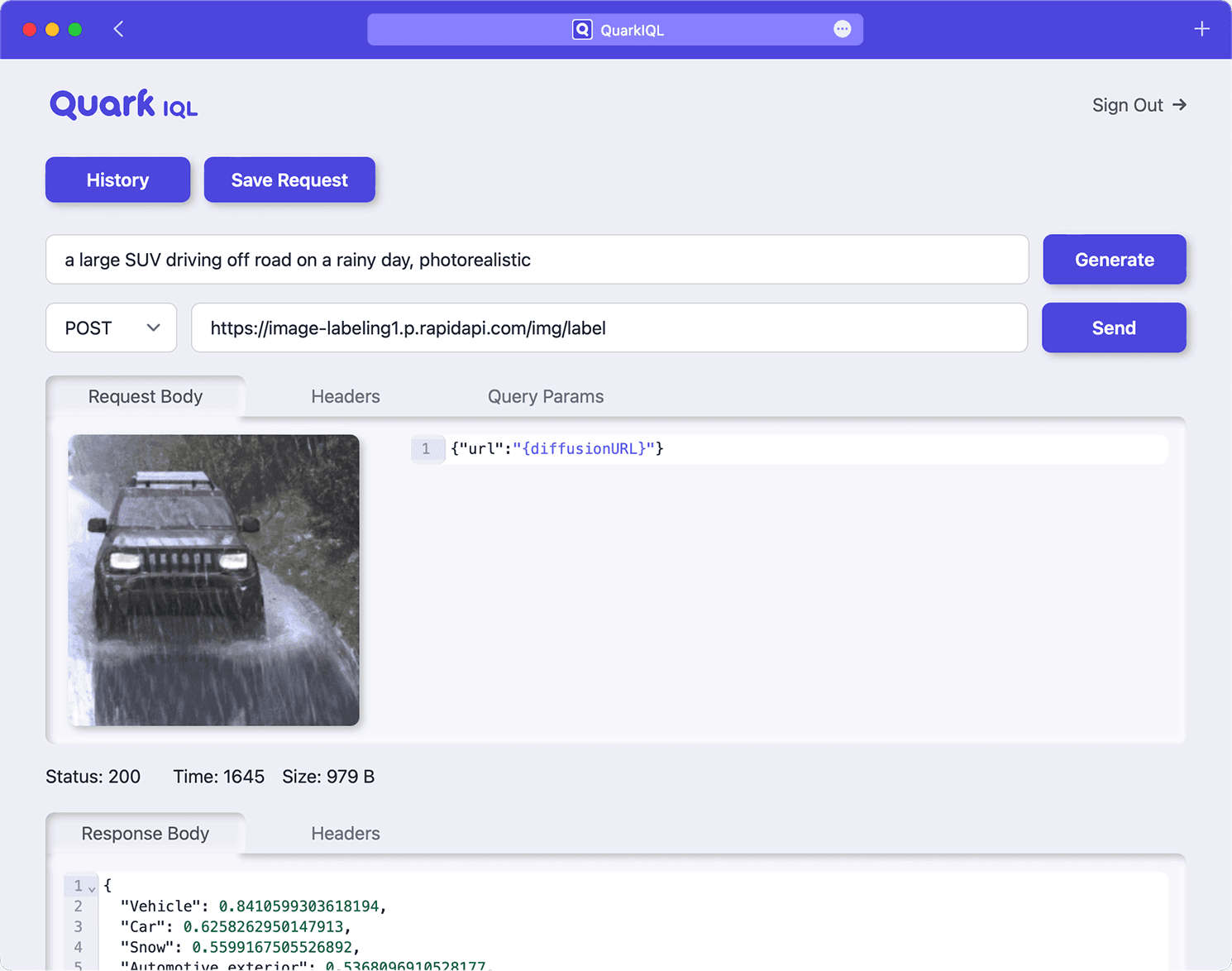Open the ellipsis menu in address bar
Image resolution: width=1232 pixels, height=971 pixels.
click(842, 30)
